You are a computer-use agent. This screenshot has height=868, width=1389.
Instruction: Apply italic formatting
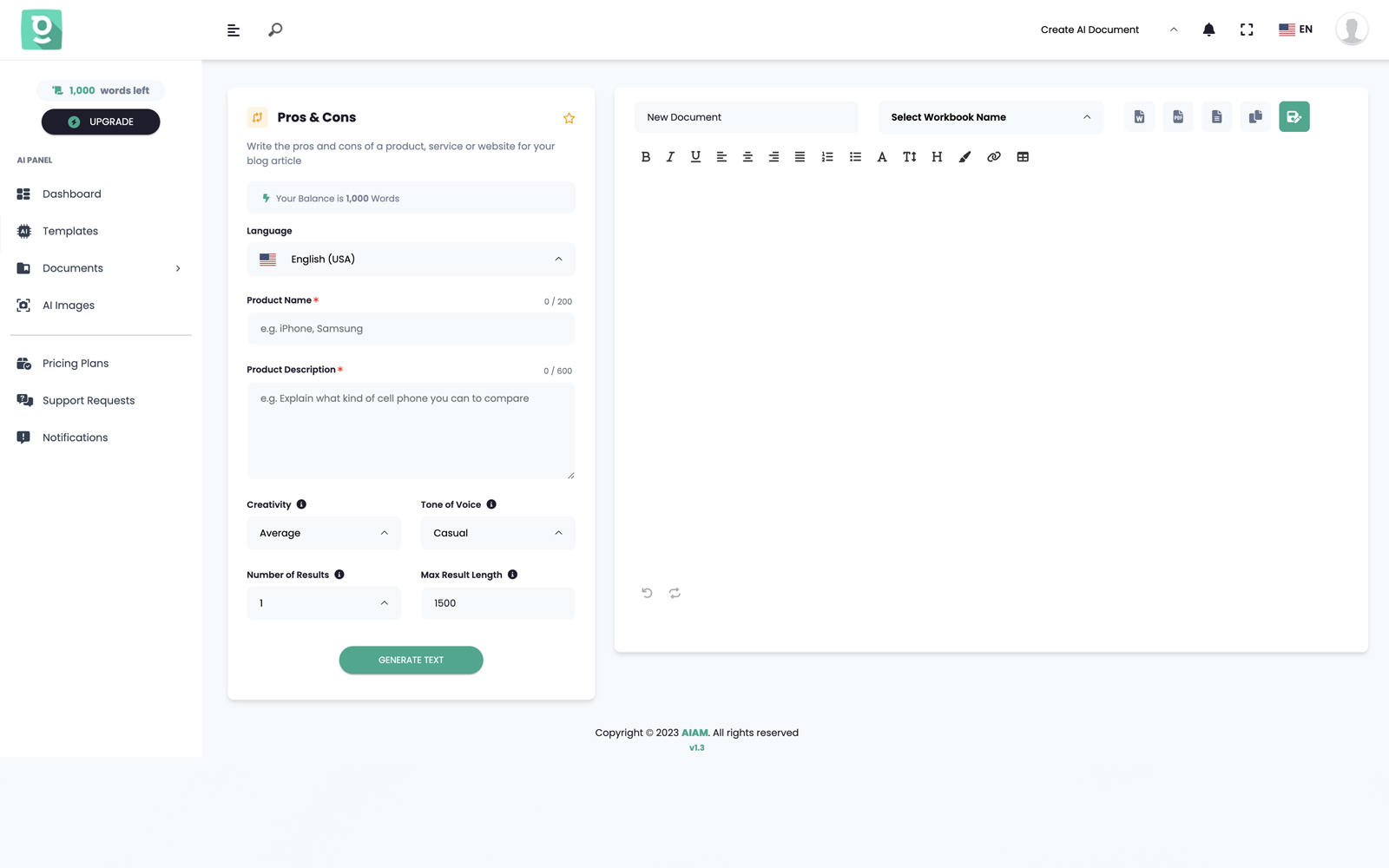[x=670, y=157]
